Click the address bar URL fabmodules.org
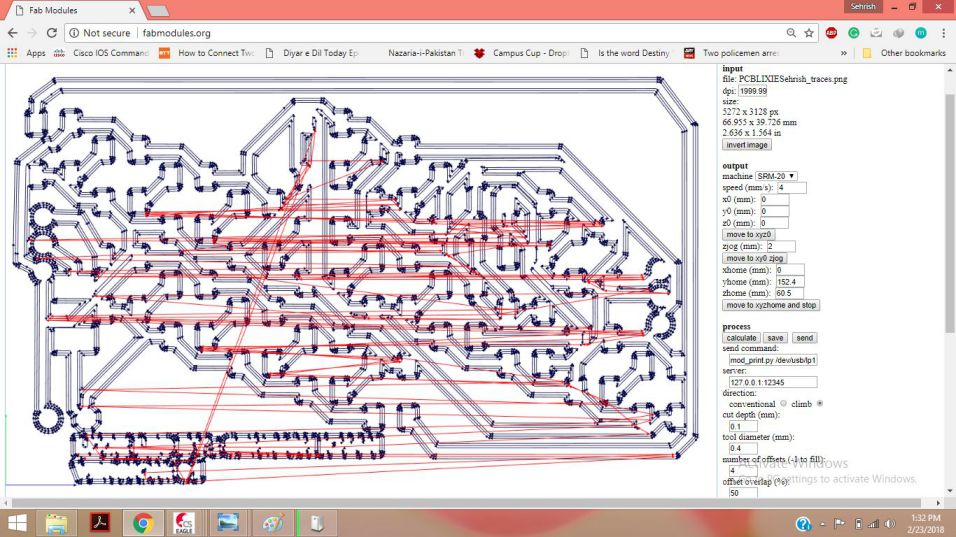This screenshot has height=537, width=956. tap(177, 33)
